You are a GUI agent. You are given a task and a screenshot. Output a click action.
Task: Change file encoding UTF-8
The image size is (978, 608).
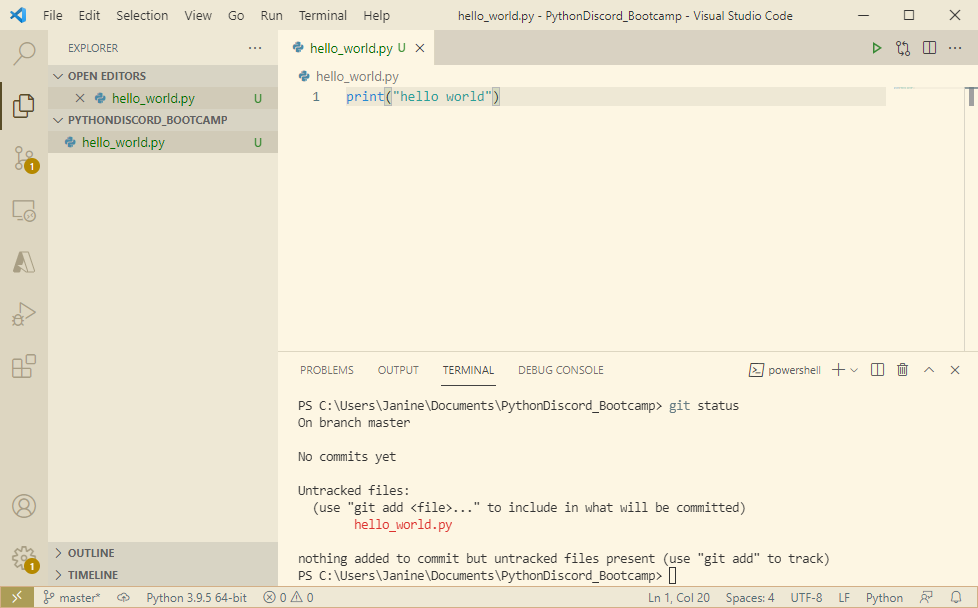pyautogui.click(x=806, y=597)
